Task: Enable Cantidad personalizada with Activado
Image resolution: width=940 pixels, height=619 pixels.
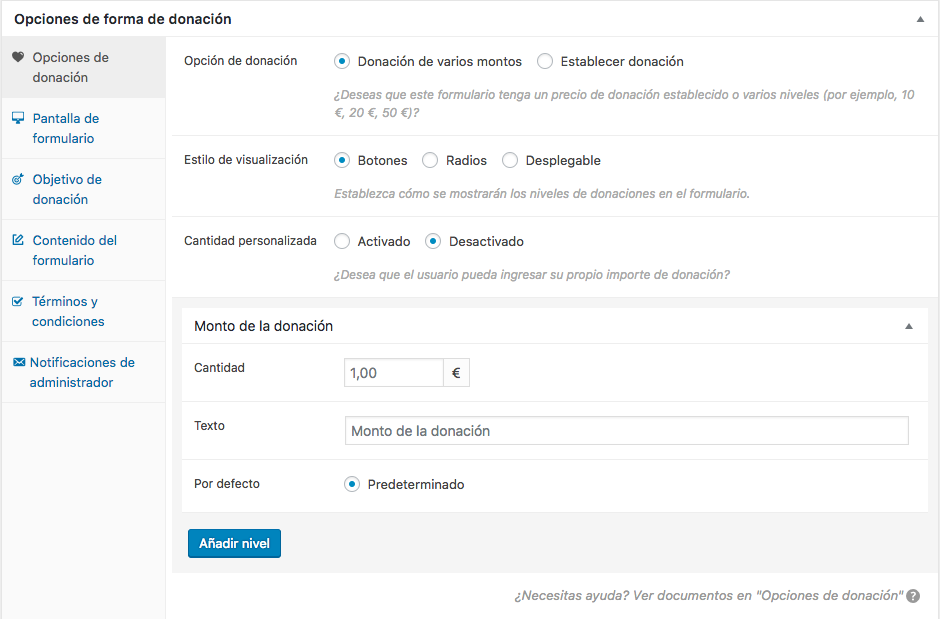Action: click(342, 241)
